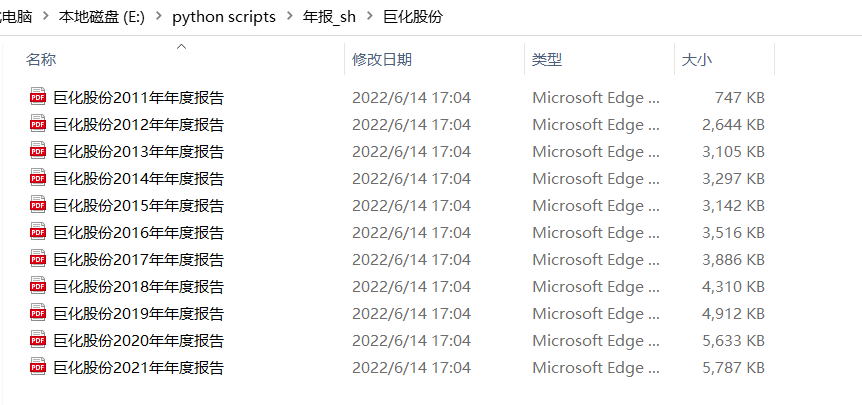This screenshot has height=405, width=862.
Task: Click PDF icon of 巨化股份2018年年度报告
Action: [38, 286]
